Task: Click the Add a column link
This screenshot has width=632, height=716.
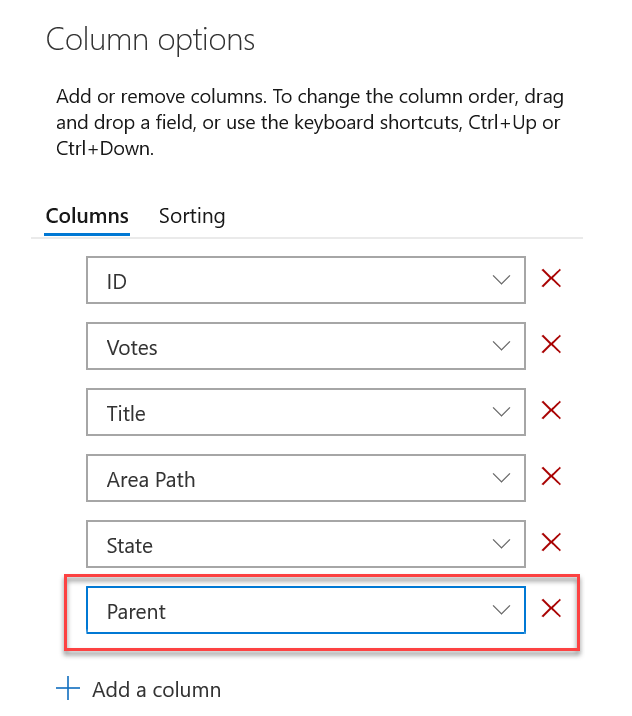Action: pos(156,689)
